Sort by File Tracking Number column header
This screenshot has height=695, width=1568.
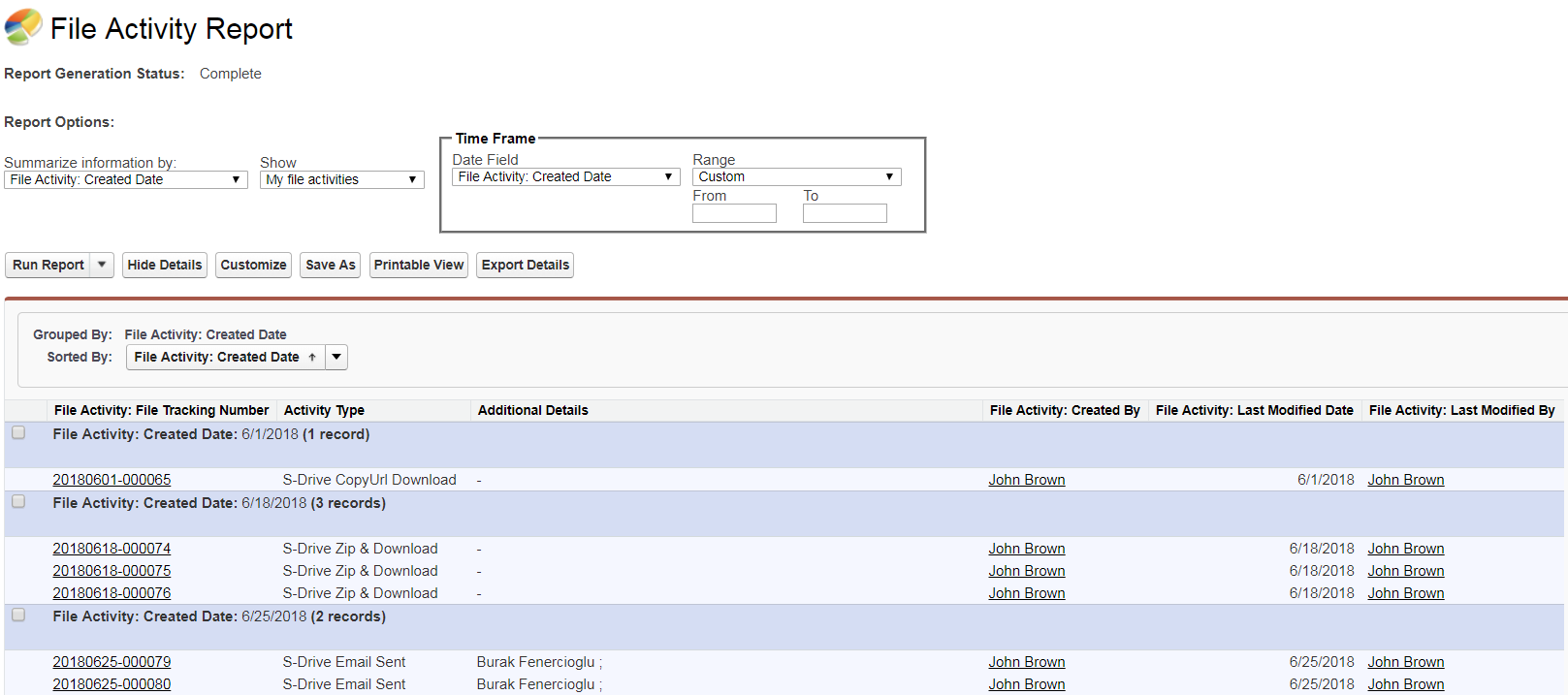[161, 410]
